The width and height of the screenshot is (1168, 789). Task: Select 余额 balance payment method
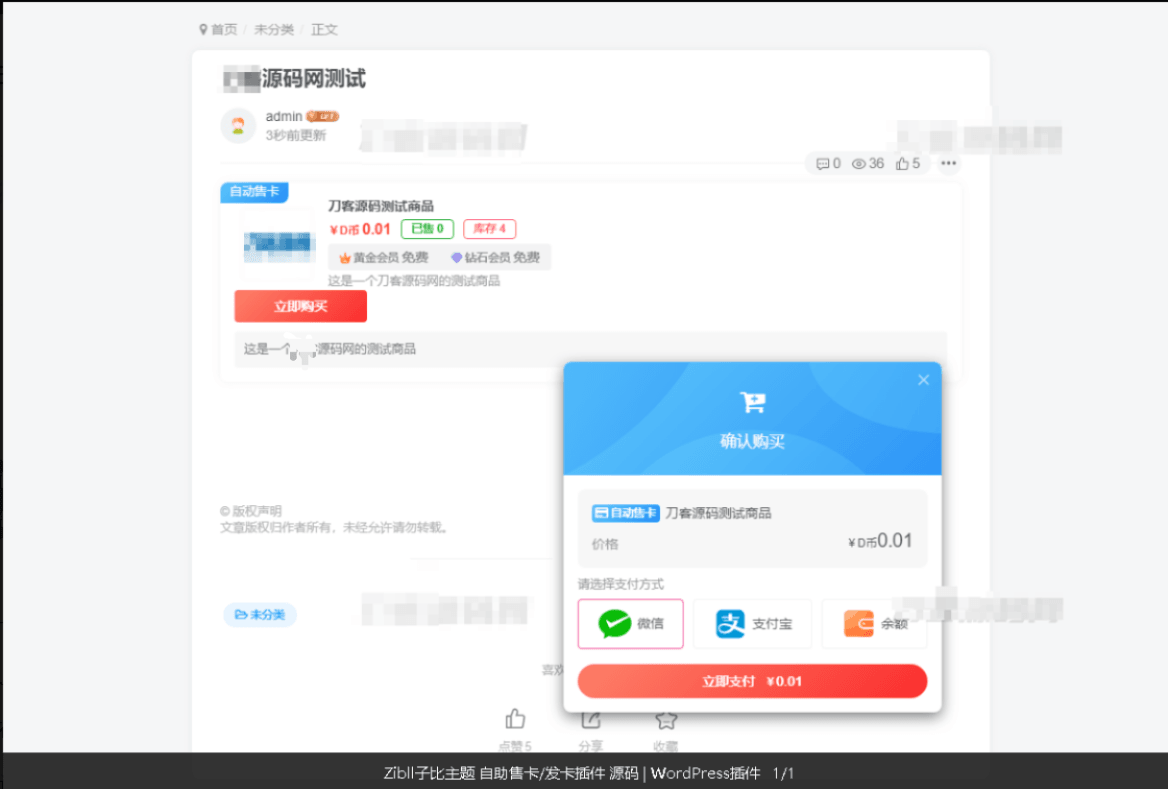tap(874, 624)
